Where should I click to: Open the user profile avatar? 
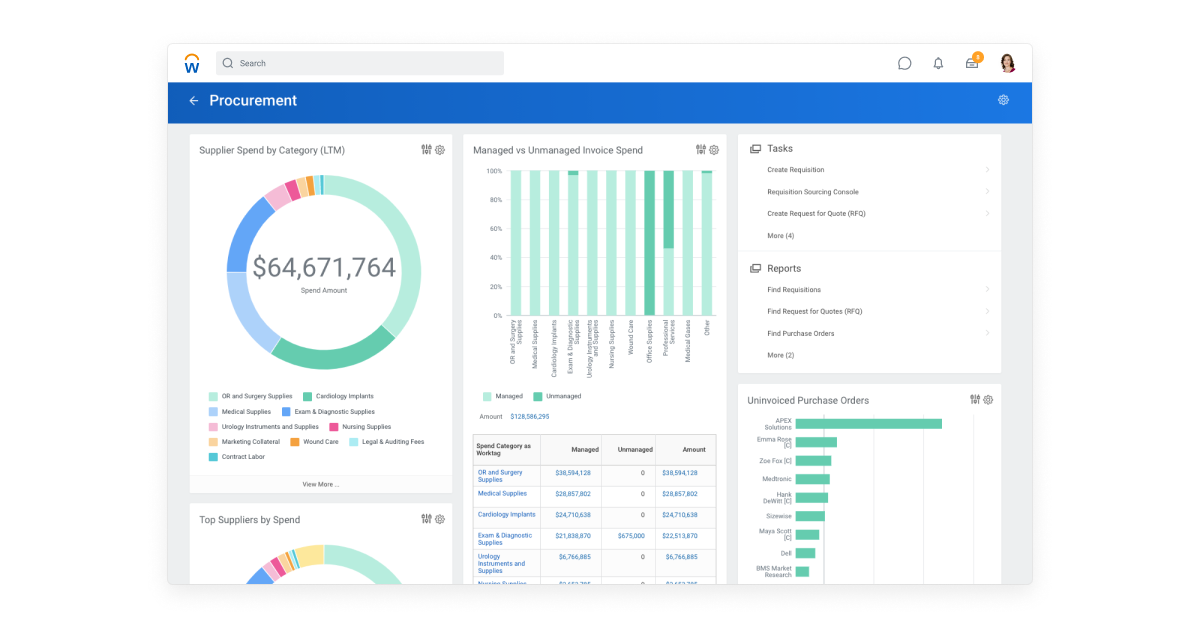click(x=1007, y=63)
